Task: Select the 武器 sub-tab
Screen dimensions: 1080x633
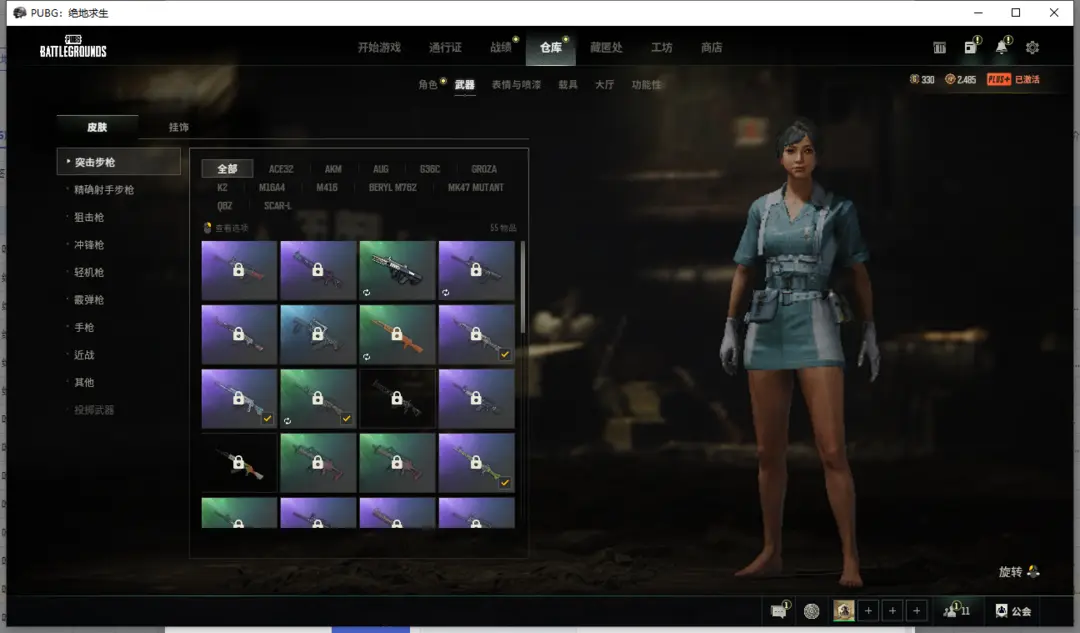Action: (465, 85)
